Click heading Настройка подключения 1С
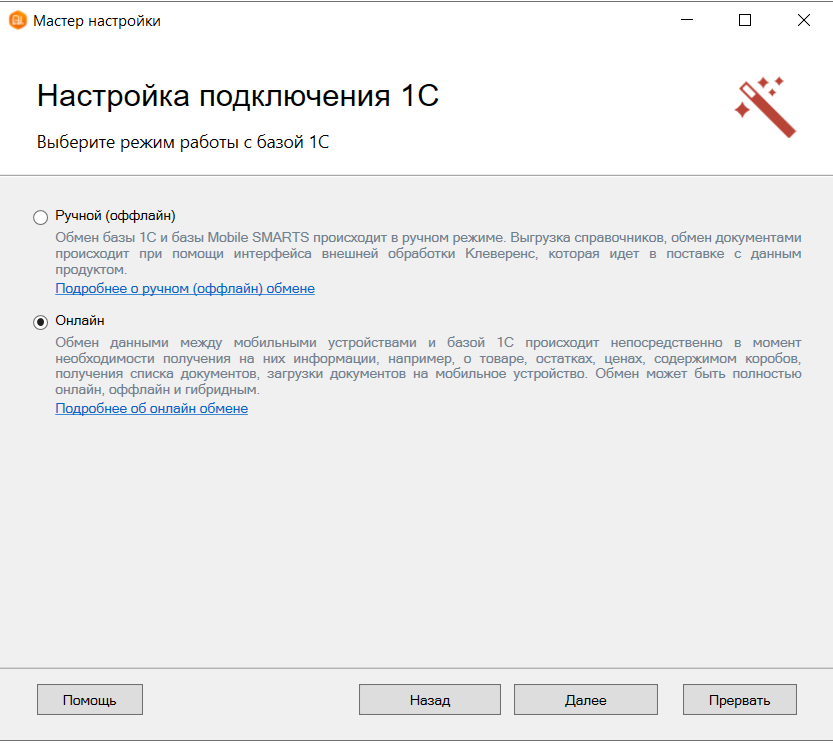 [x=238, y=96]
